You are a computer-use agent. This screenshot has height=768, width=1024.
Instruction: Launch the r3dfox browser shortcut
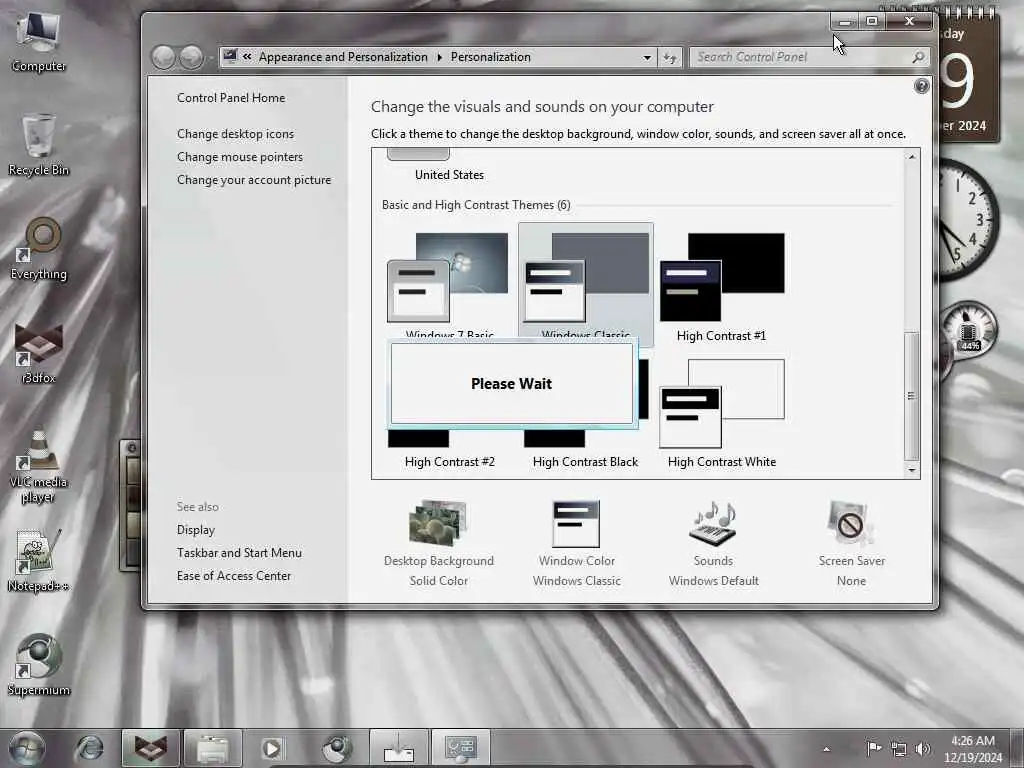[x=39, y=353]
